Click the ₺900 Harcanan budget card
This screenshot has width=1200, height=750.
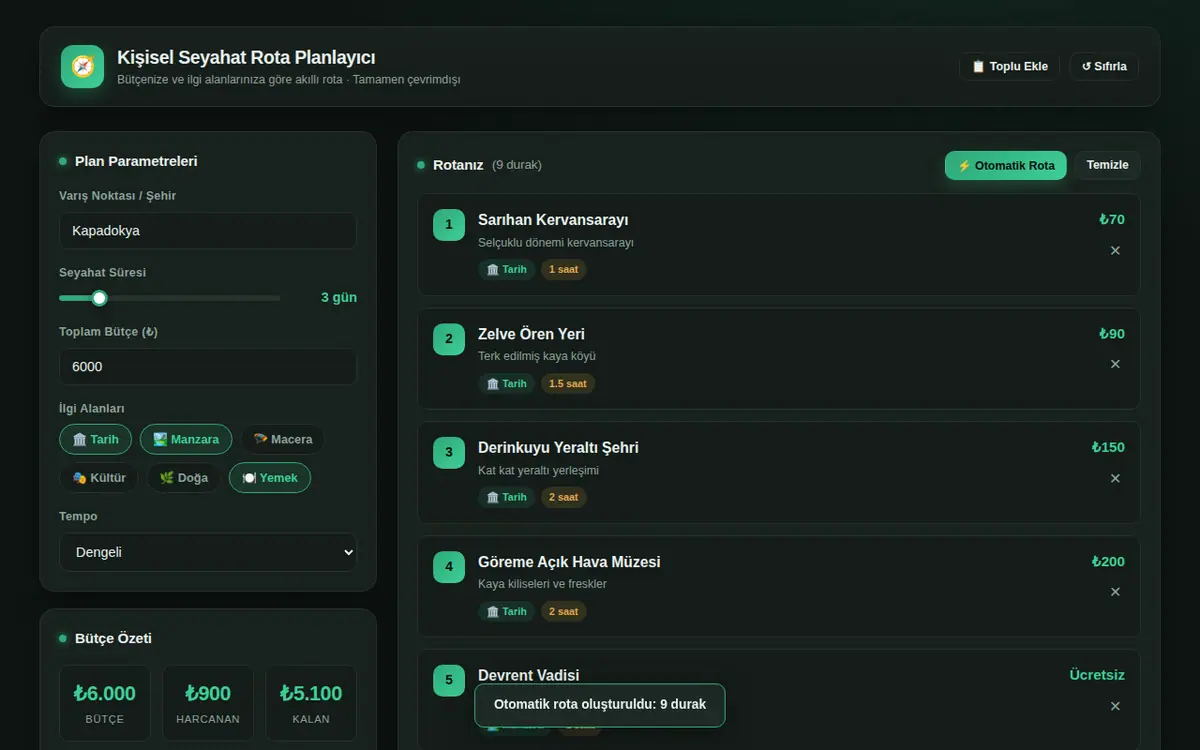pos(208,703)
